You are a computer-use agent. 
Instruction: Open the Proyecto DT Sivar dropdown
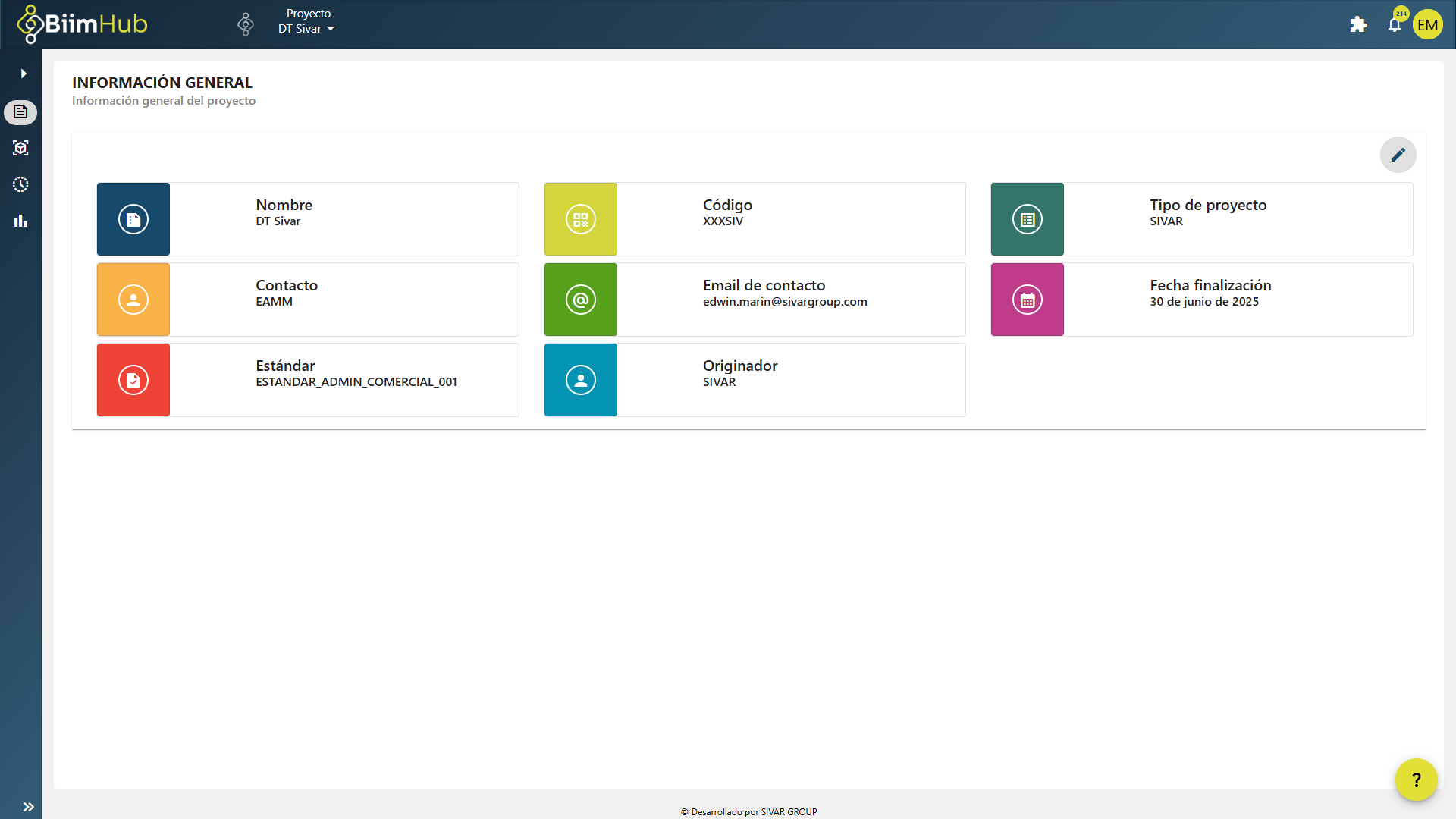coord(307,21)
